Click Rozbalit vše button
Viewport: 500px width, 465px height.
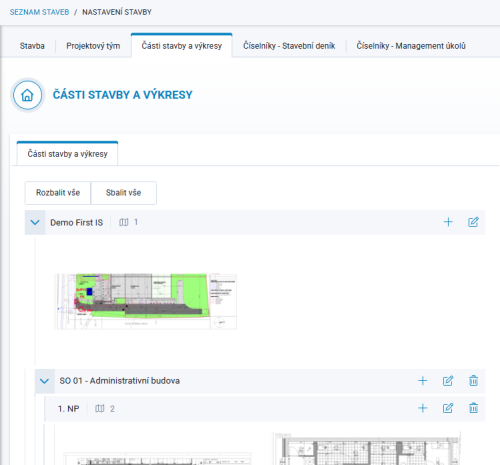click(x=58, y=193)
